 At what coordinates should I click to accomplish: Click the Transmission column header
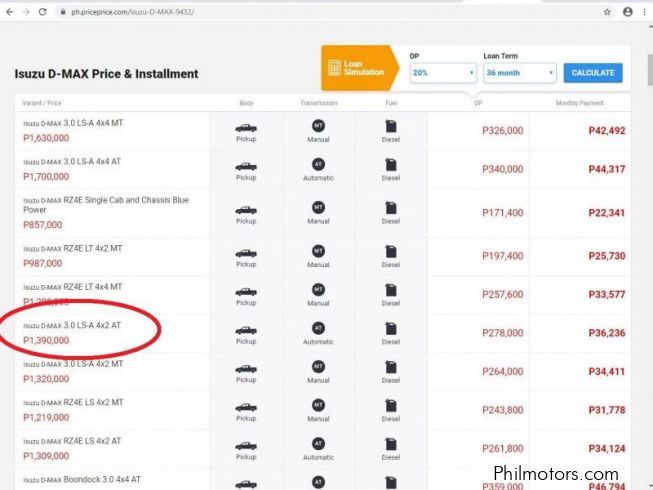pyautogui.click(x=318, y=103)
